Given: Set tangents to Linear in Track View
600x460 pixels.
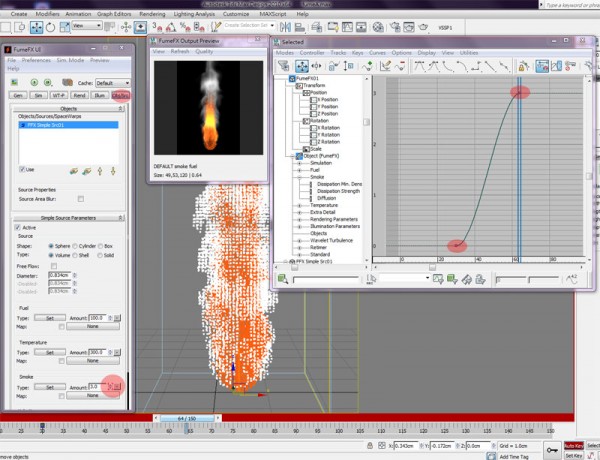Looking at the screenshot, I should tap(490, 66).
